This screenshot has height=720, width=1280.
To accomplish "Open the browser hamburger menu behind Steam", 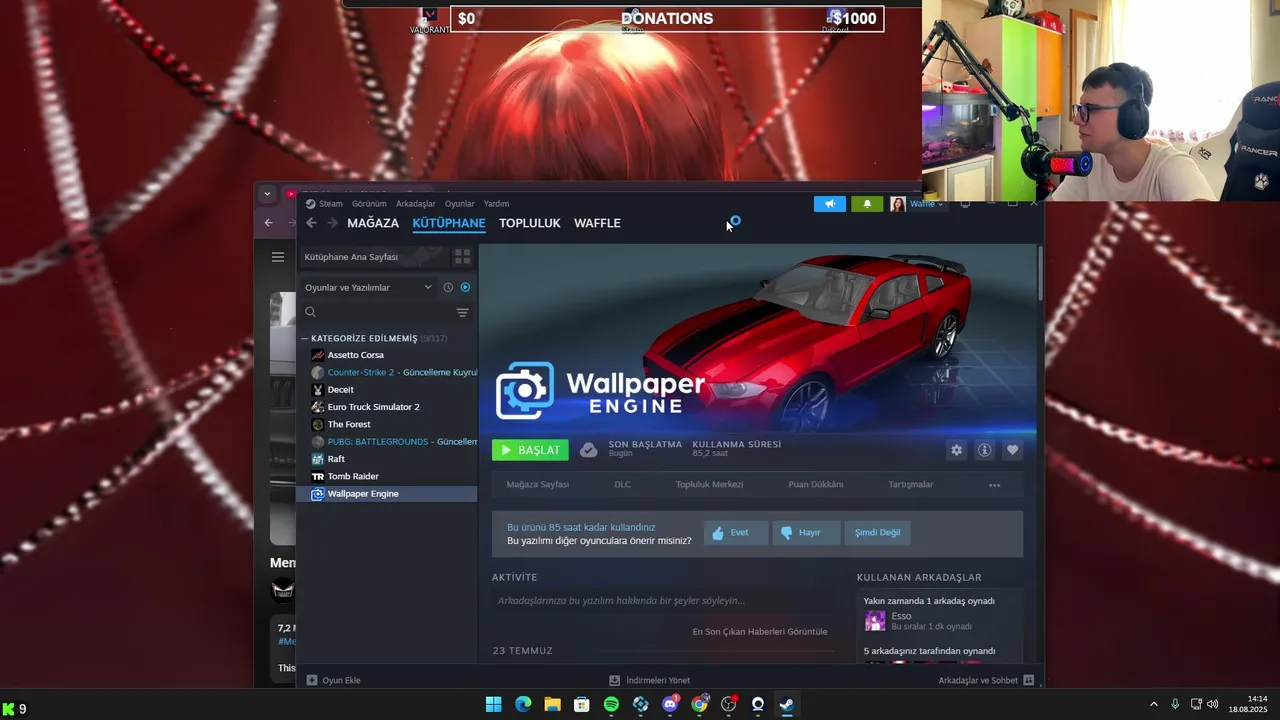I will pyautogui.click(x=278, y=257).
